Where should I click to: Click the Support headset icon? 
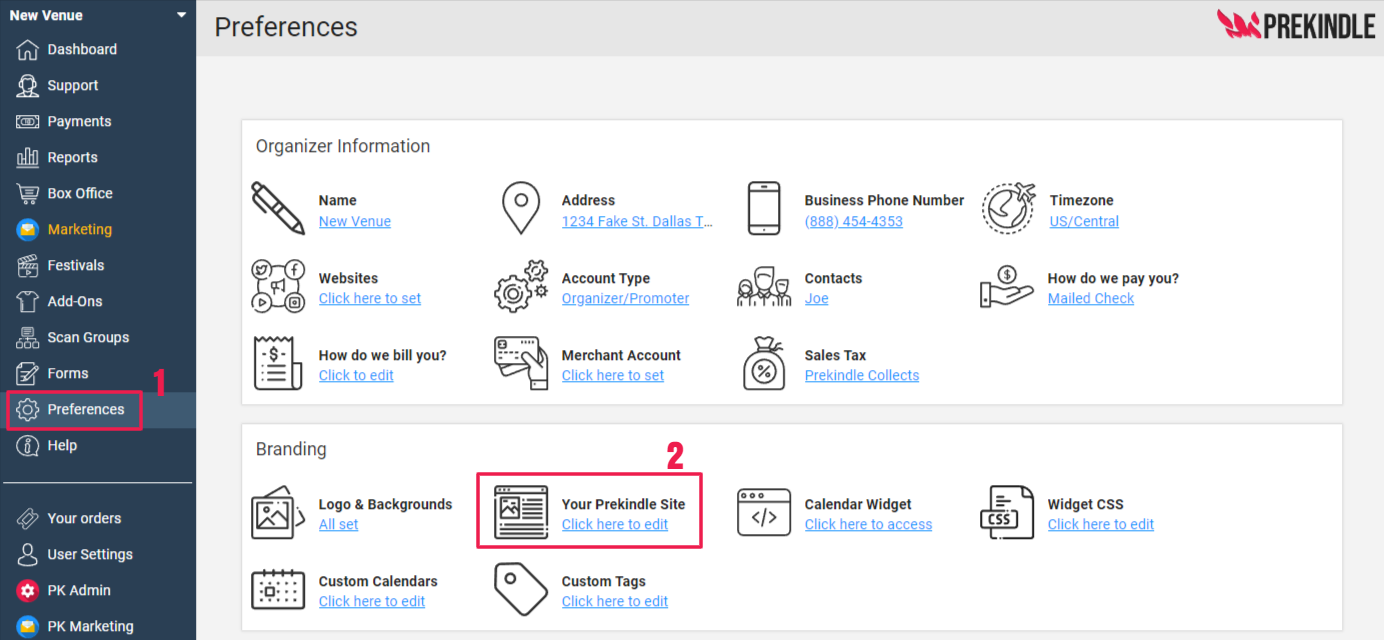pos(28,85)
